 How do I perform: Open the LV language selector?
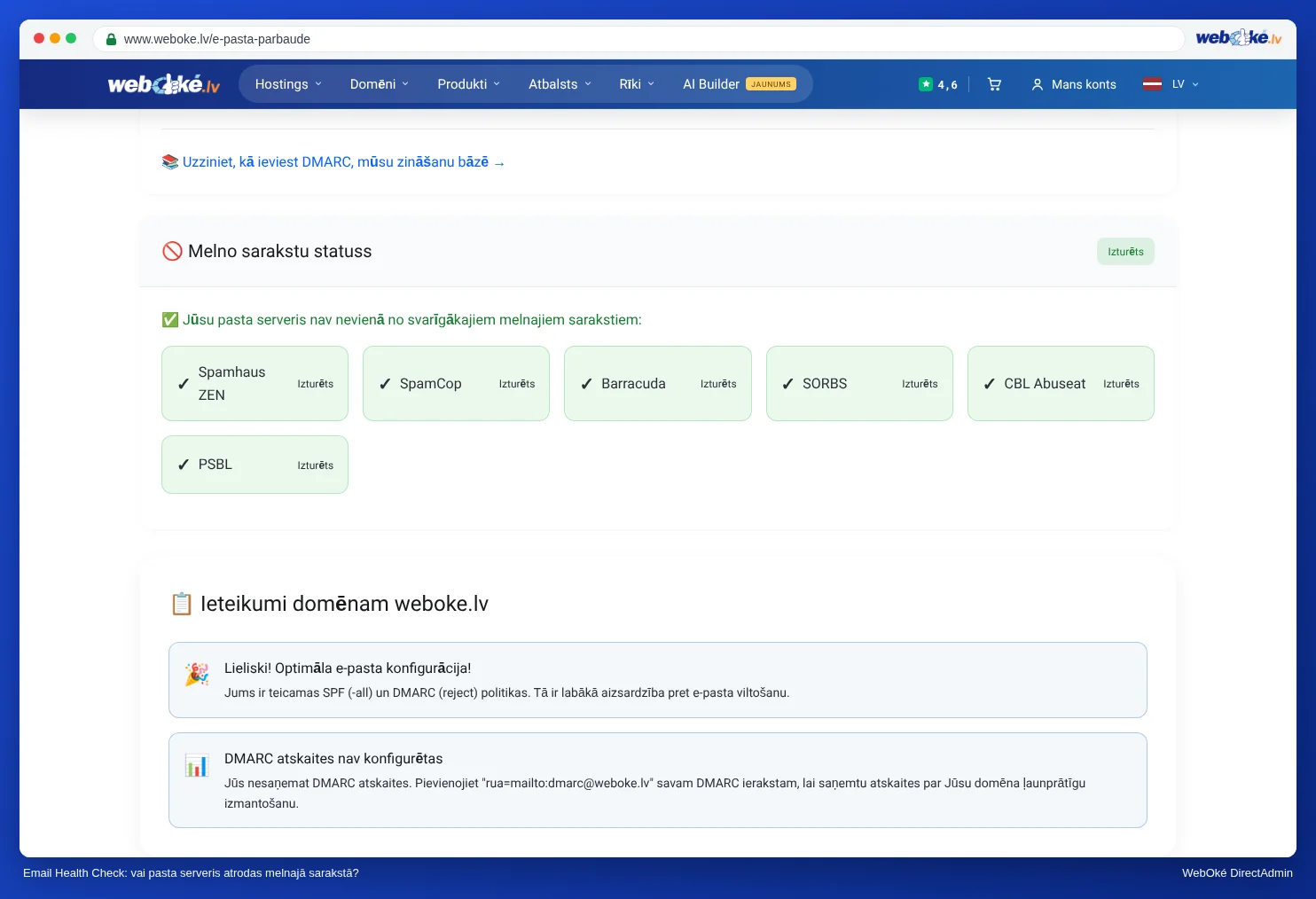(1185, 84)
